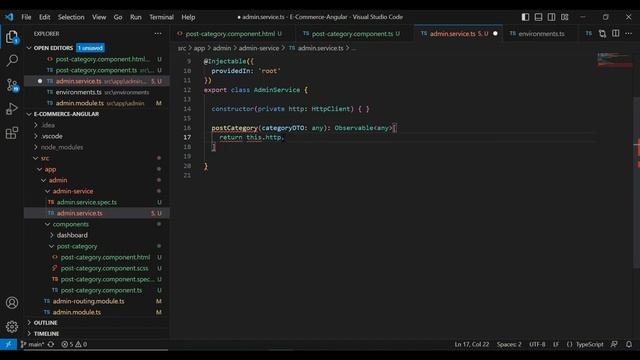Toggle primary side bar layout icon
The height and width of the screenshot is (360, 640).
point(525,17)
